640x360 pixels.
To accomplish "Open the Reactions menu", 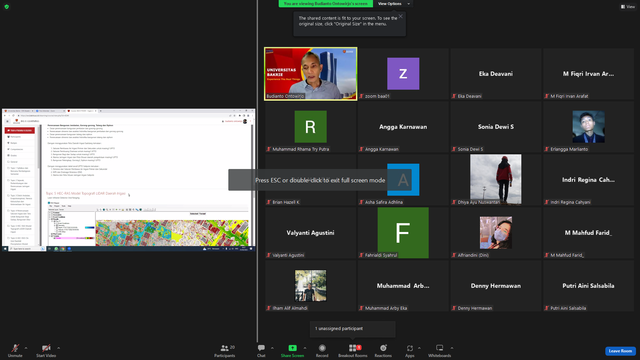I will [383, 350].
